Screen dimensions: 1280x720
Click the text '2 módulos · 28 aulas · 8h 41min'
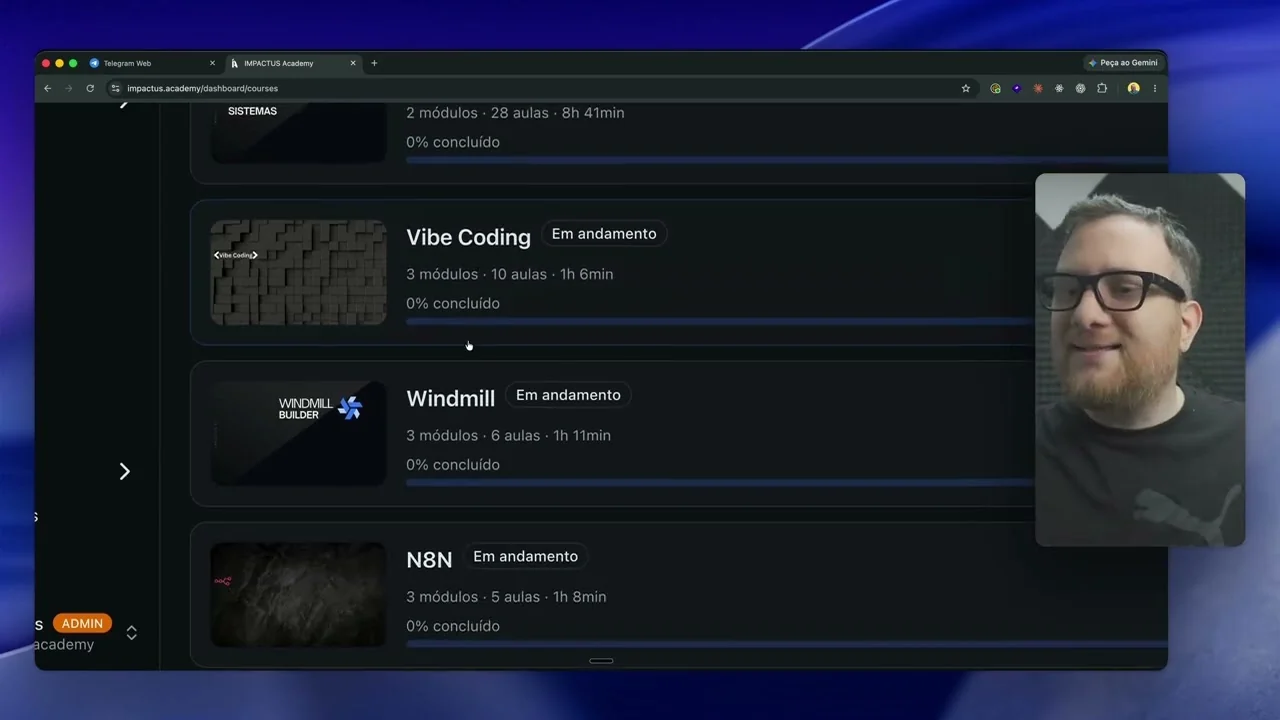tap(515, 113)
